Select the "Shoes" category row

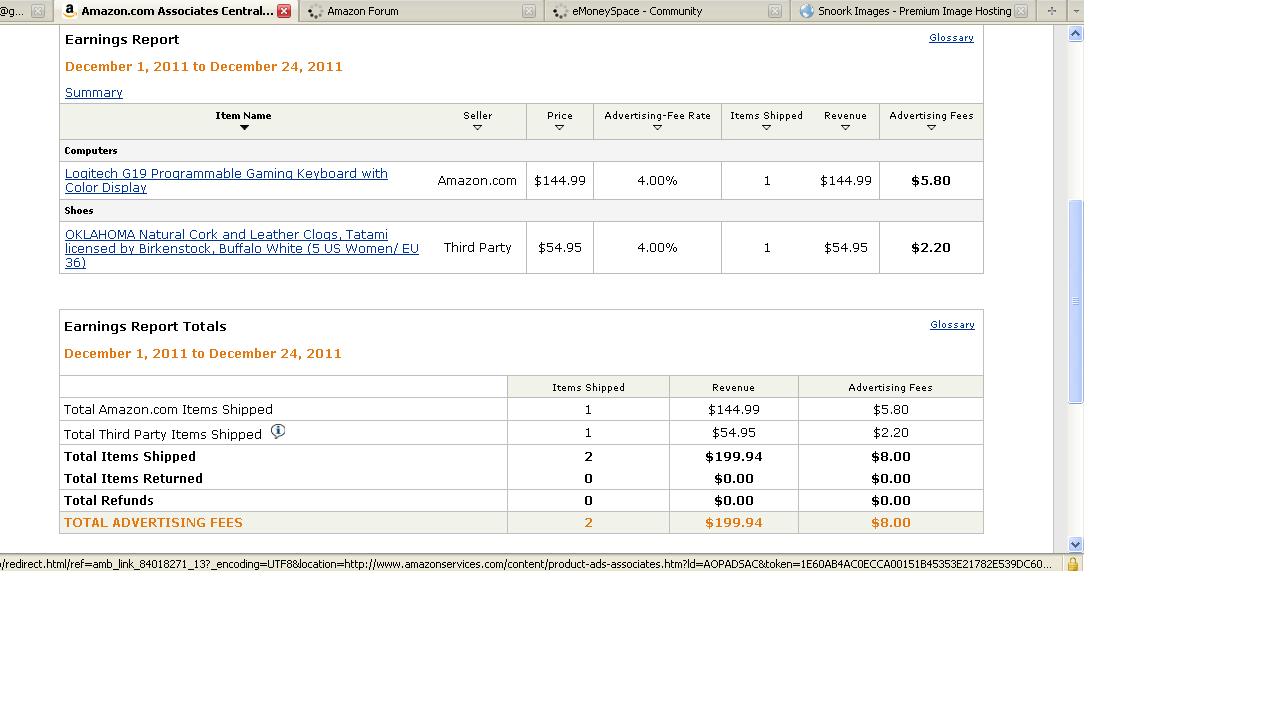pyautogui.click(x=521, y=210)
